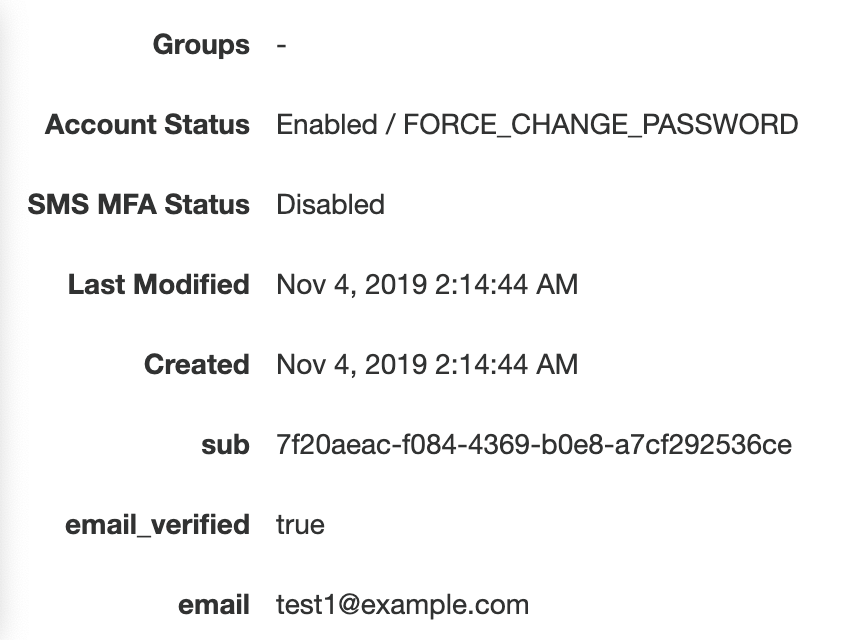
Task: Click the Created label
Action: [x=196, y=365]
